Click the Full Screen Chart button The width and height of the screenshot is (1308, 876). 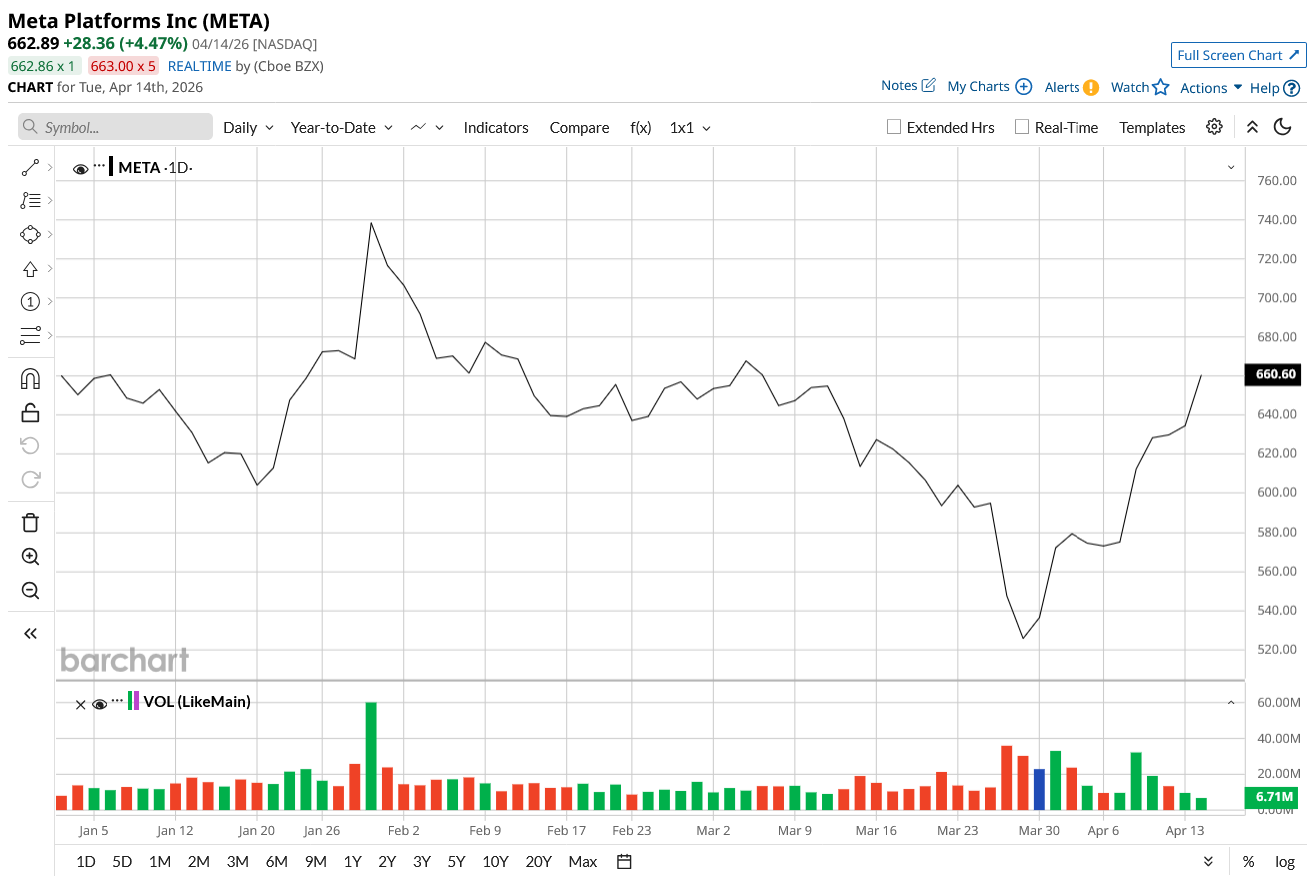click(1238, 55)
